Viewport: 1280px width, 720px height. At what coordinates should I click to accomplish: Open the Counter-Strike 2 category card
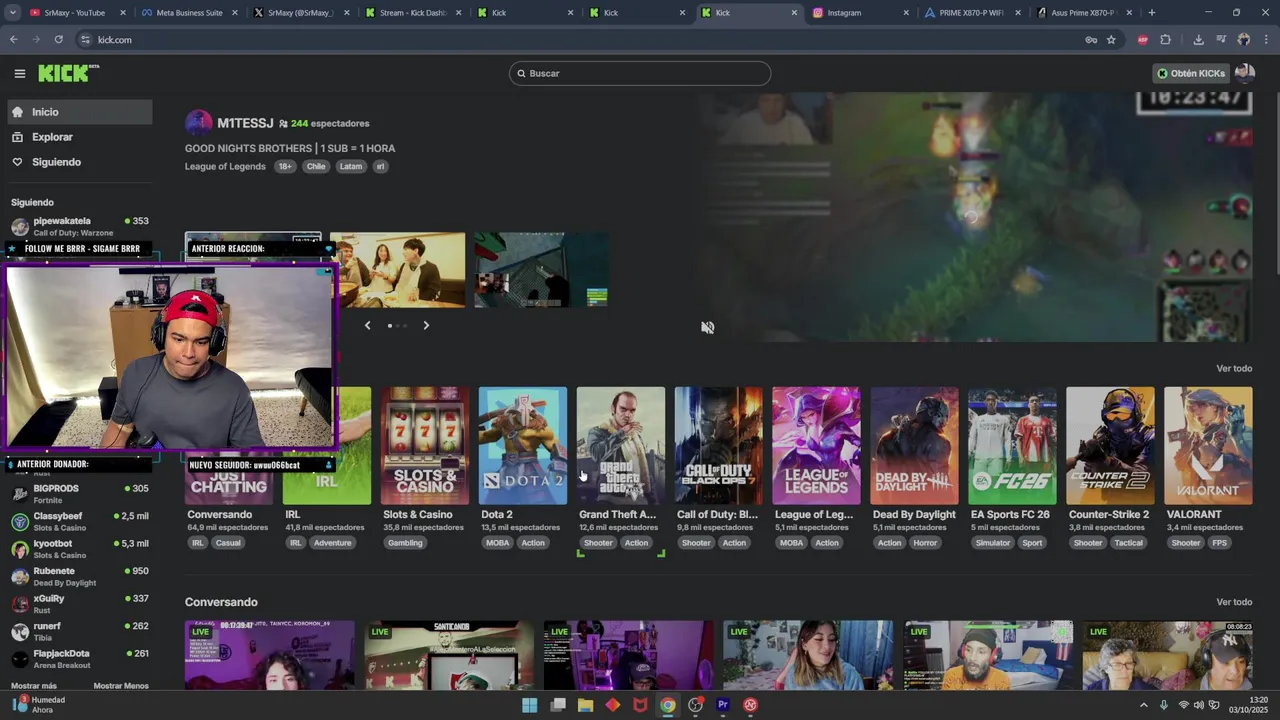tap(1110, 446)
